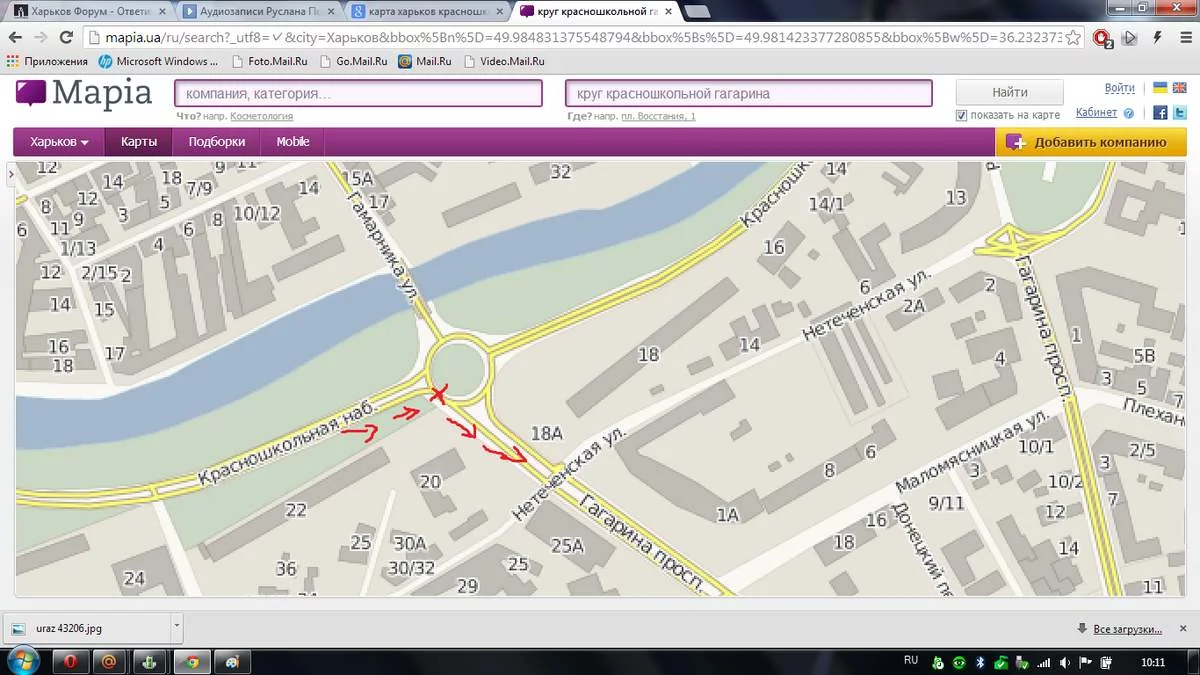Click the browser forward arrow
The image size is (1200, 675).
pyautogui.click(x=41, y=38)
